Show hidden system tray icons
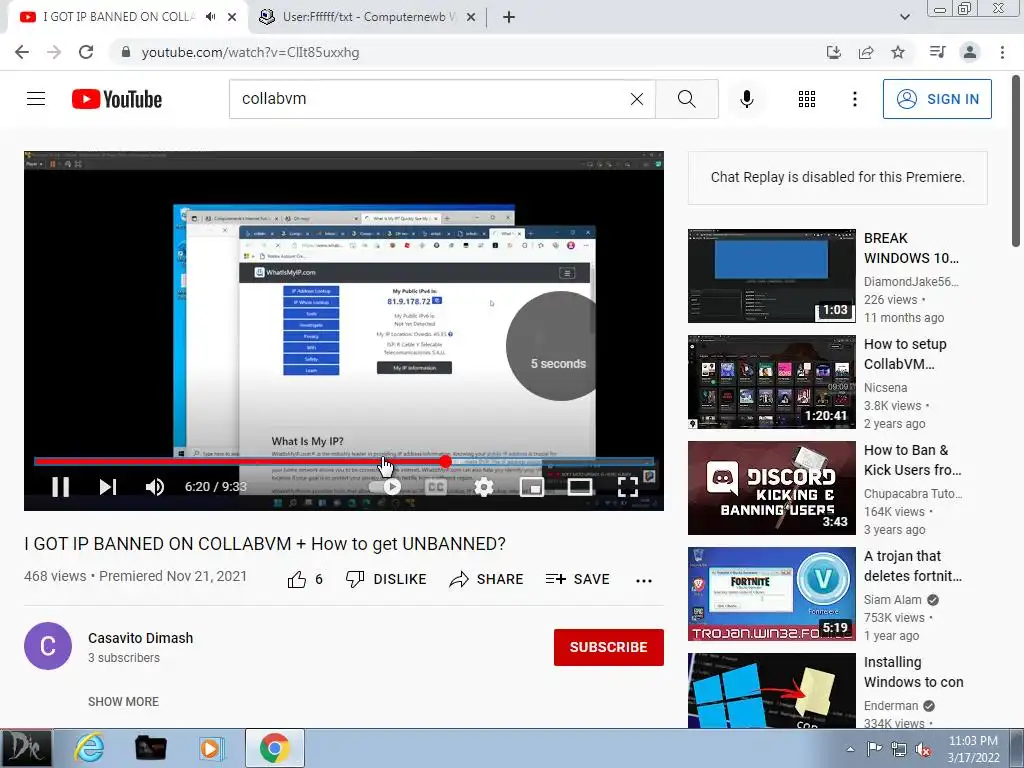The image size is (1024, 768). [850, 749]
